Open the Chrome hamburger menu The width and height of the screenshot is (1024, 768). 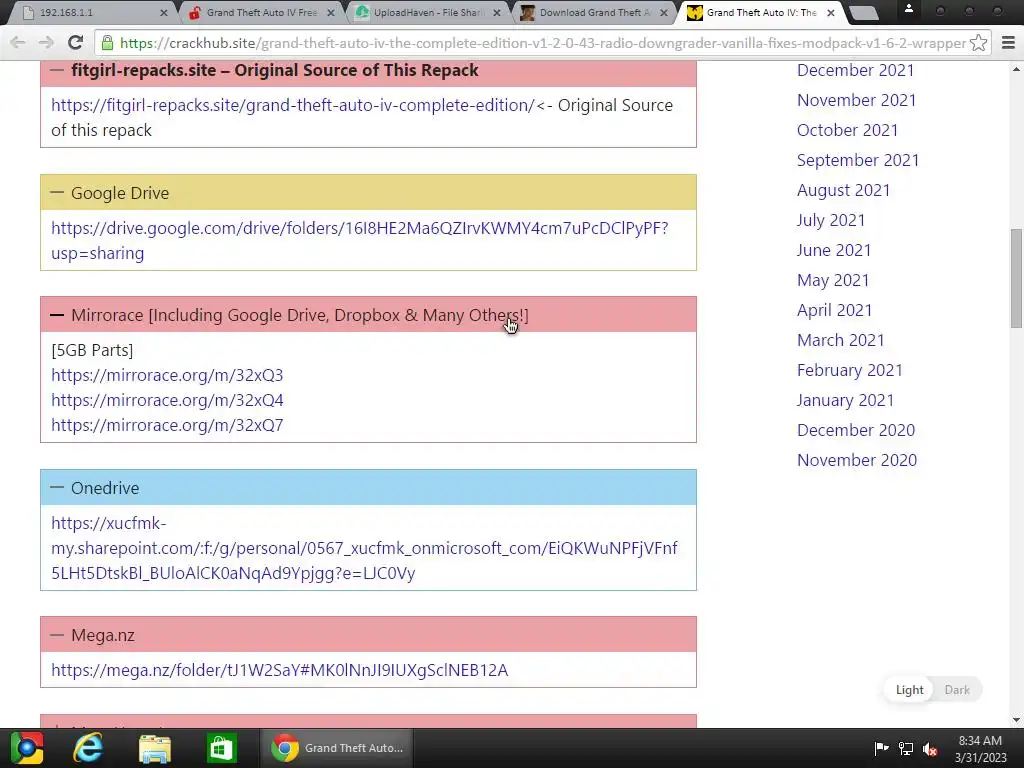tap(1008, 43)
